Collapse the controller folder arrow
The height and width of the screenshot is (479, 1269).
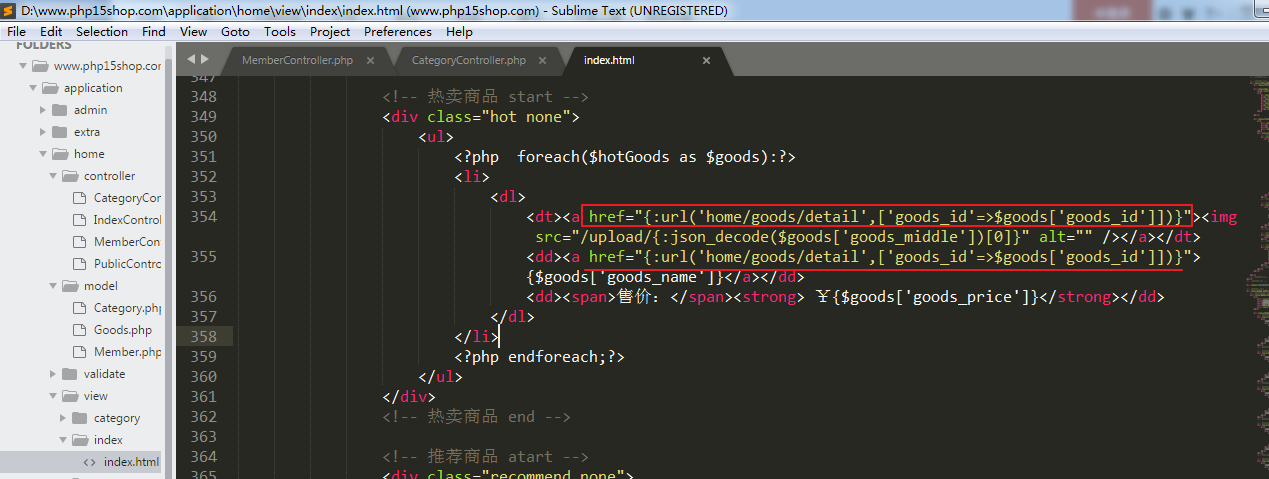[53, 176]
